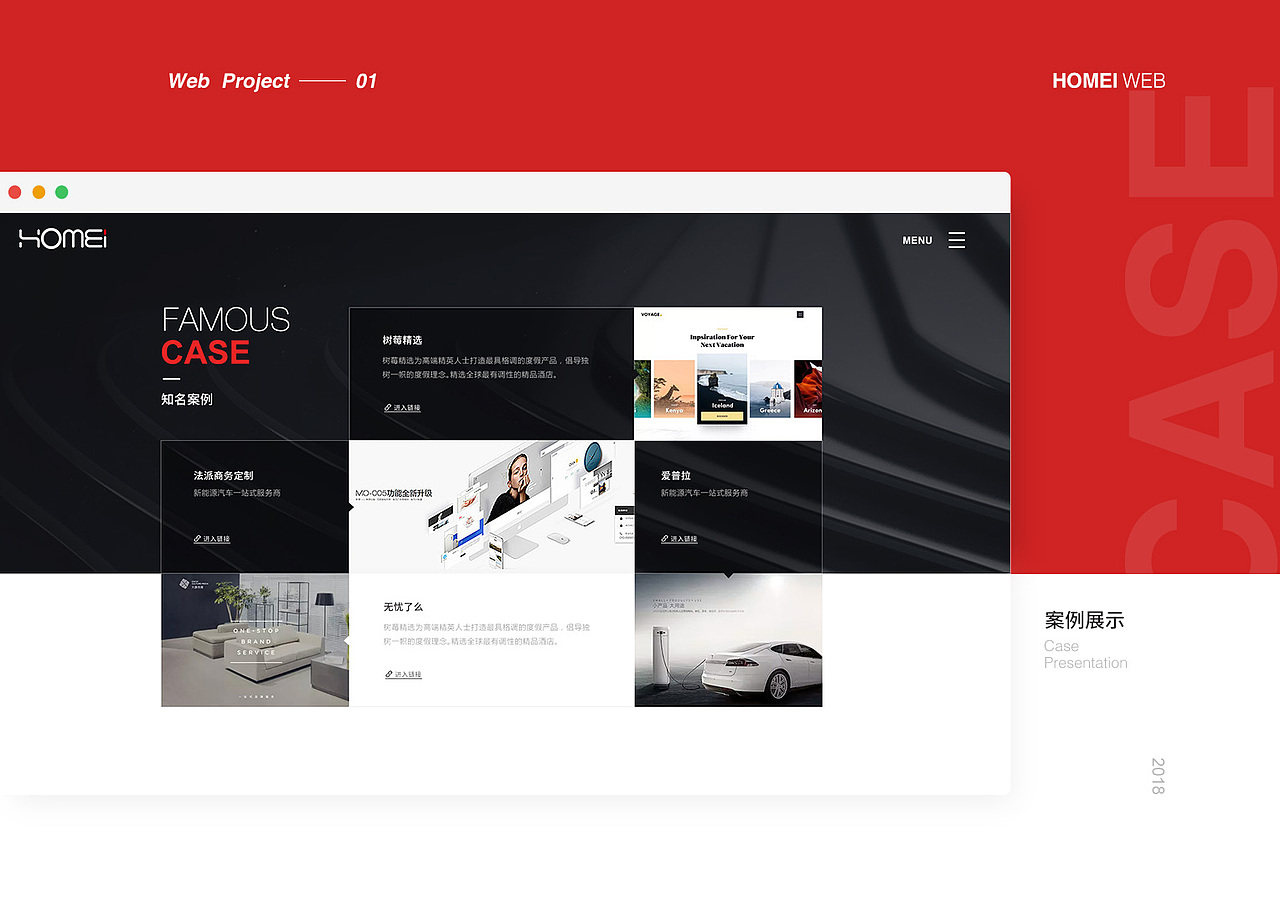Click the HOMEi logo
The width and height of the screenshot is (1280, 905).
coord(63,238)
